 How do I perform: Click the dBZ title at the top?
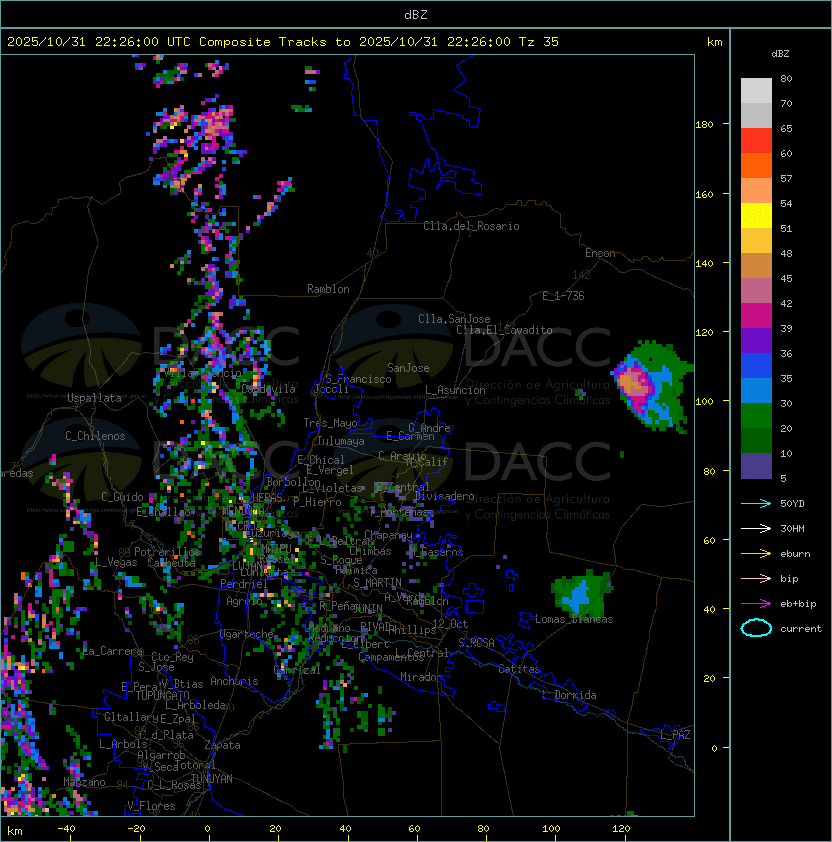(416, 14)
